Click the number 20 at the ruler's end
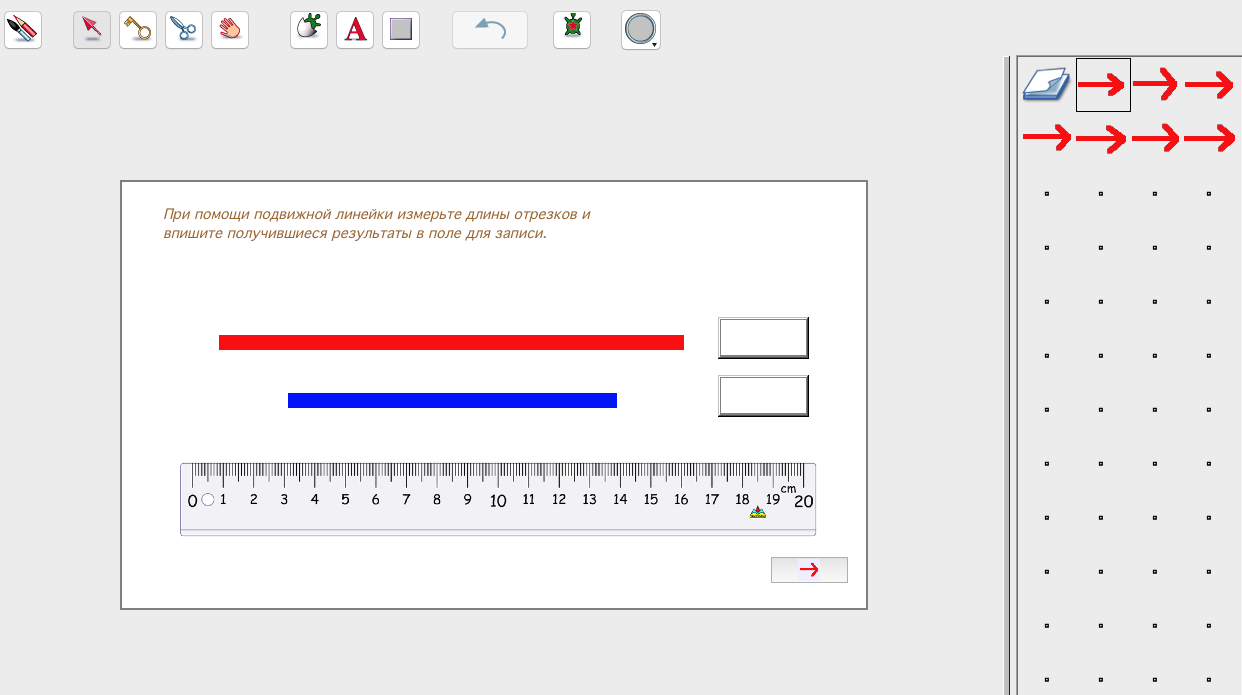The image size is (1242, 695). click(803, 501)
